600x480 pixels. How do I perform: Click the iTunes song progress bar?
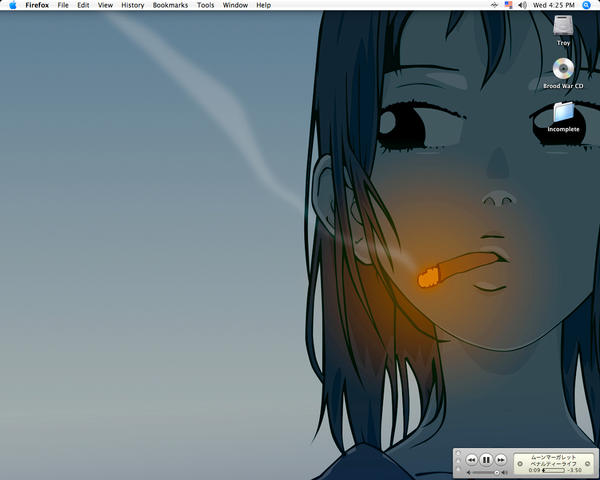pos(553,470)
